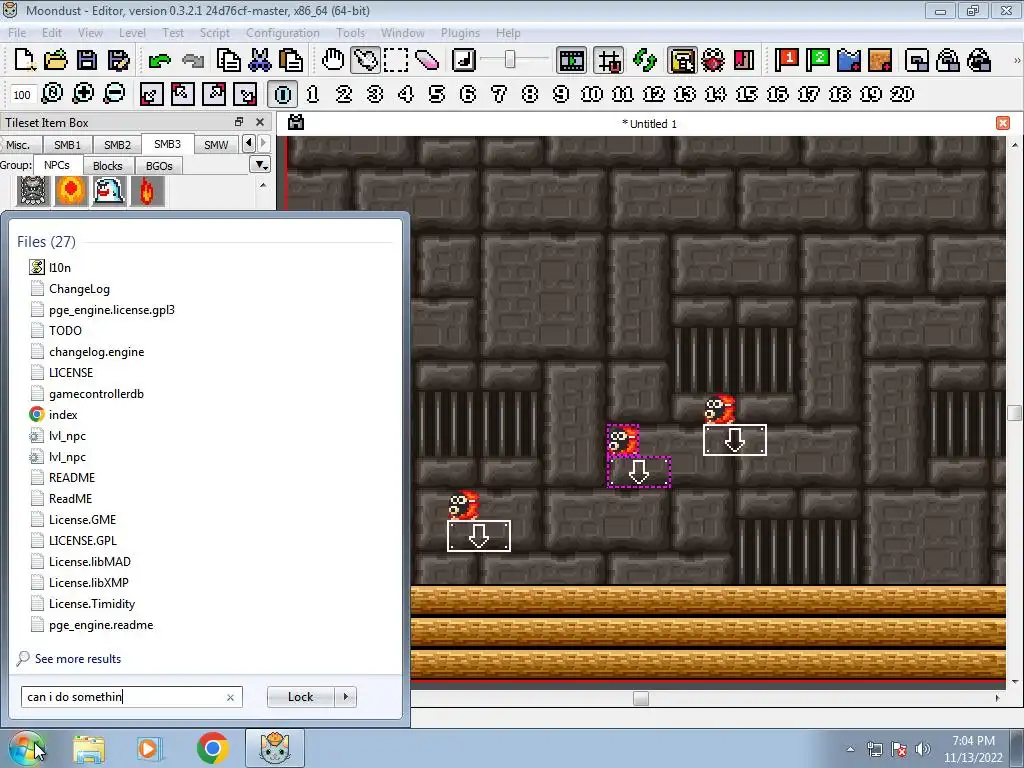Toggle the Tileset Item Box button
The image size is (1024, 768).
(682, 61)
